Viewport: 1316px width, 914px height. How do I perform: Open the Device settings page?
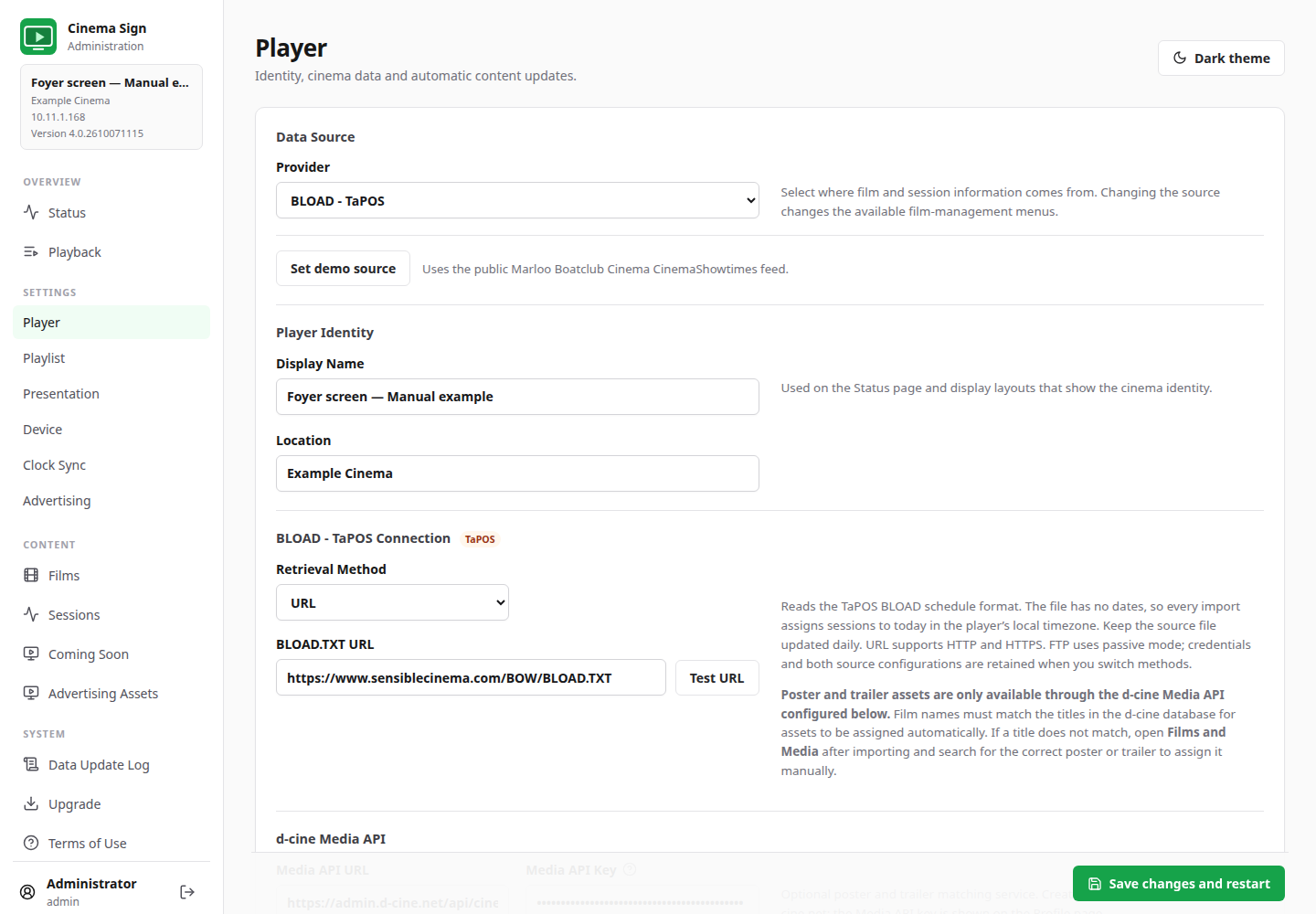pyautogui.click(x=111, y=430)
